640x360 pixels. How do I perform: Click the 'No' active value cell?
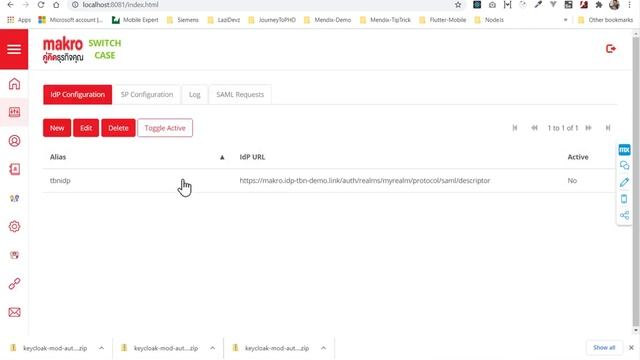click(572, 180)
